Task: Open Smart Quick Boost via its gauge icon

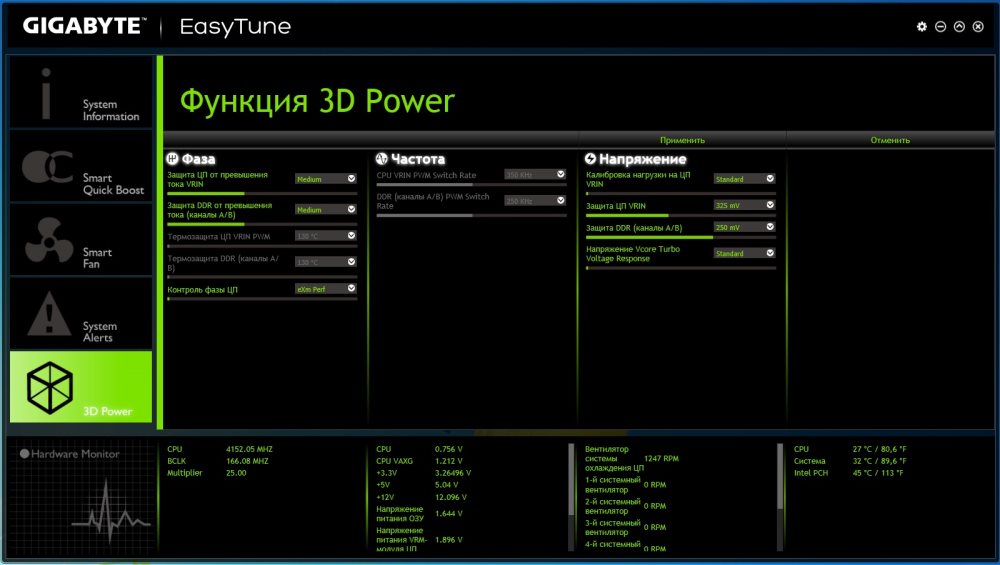Action: click(x=47, y=167)
